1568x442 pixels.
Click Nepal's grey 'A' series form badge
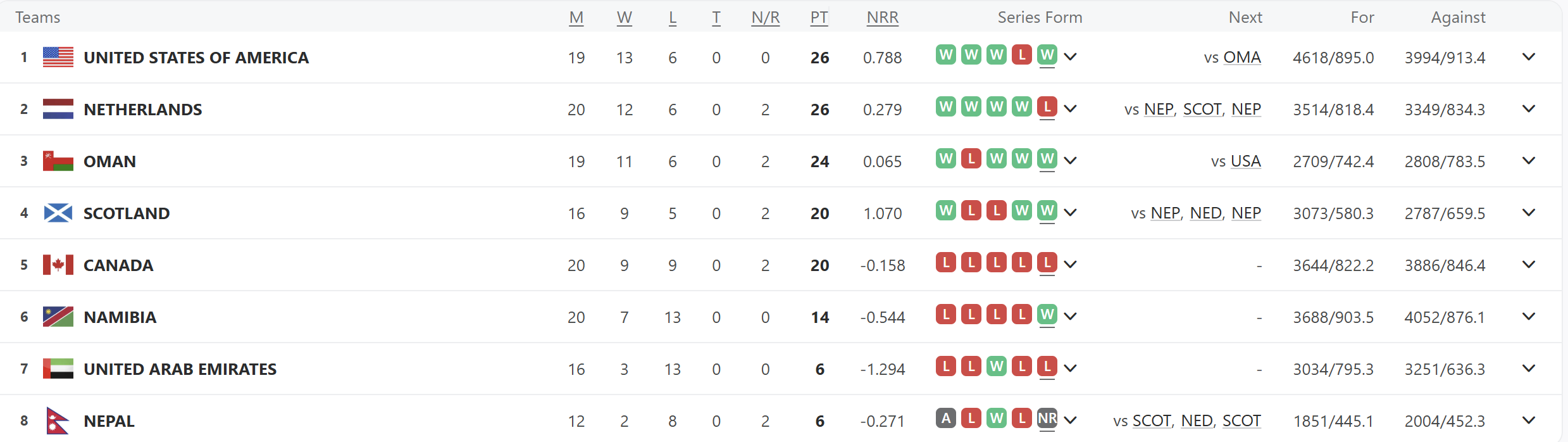point(946,418)
